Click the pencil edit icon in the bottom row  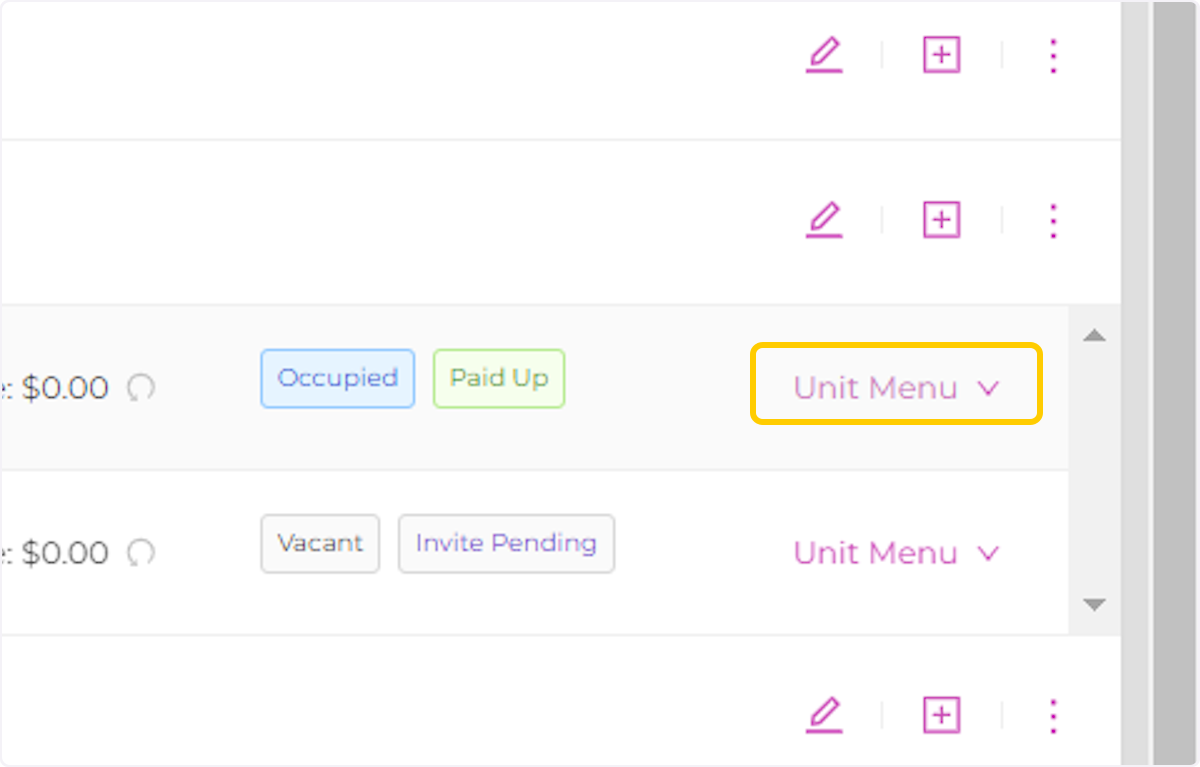click(824, 715)
